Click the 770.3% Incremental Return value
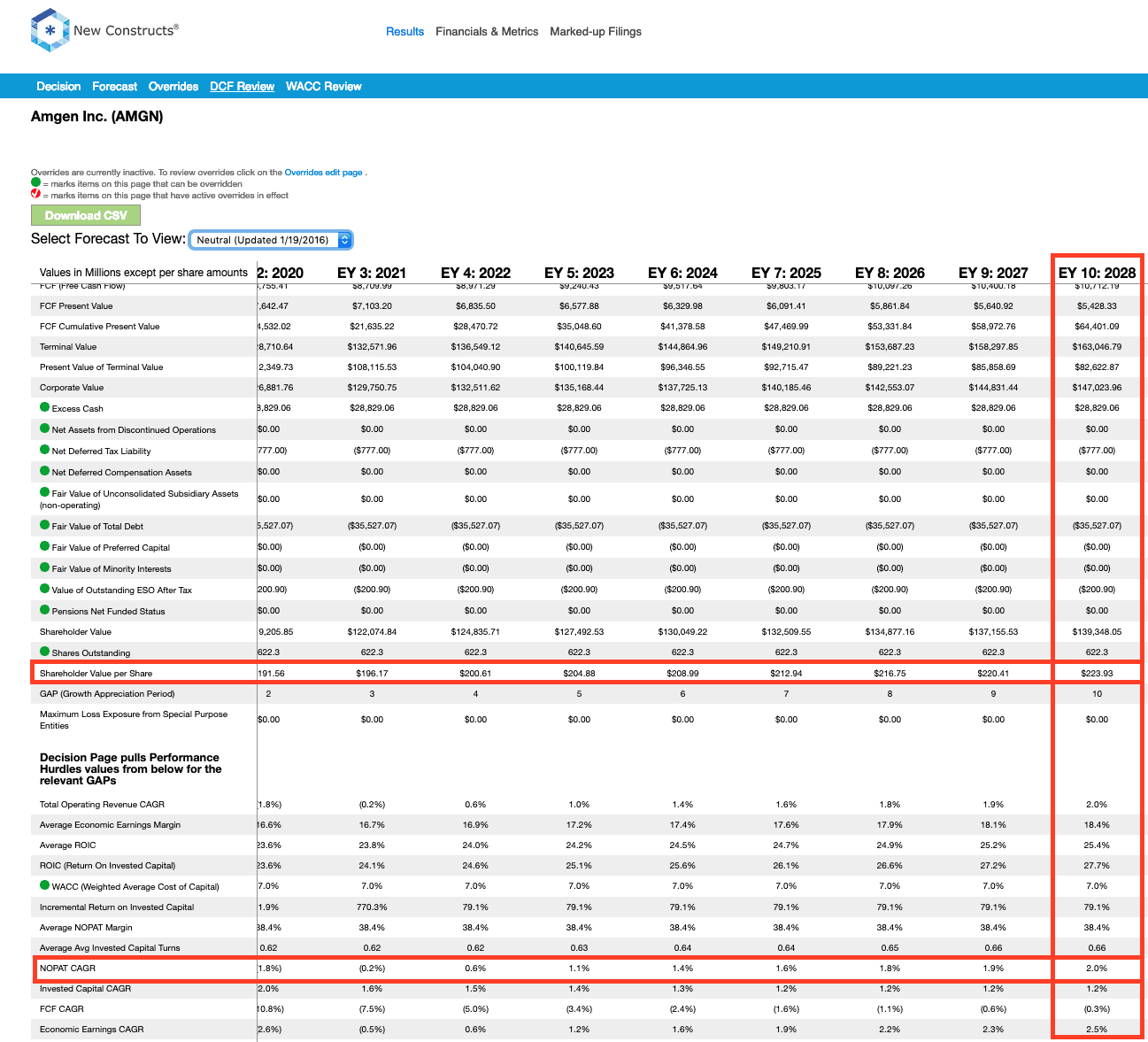1148x1042 pixels. click(372, 907)
